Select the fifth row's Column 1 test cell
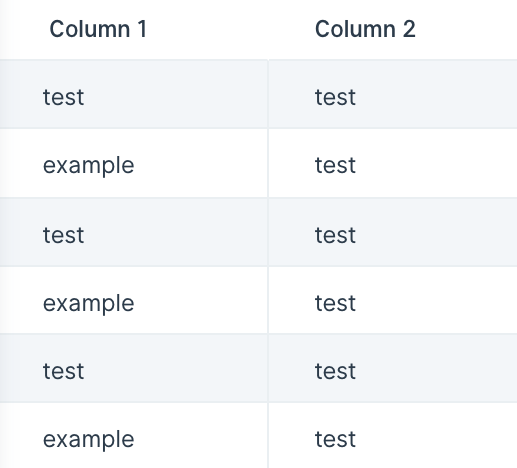The width and height of the screenshot is (517, 468). [133, 368]
